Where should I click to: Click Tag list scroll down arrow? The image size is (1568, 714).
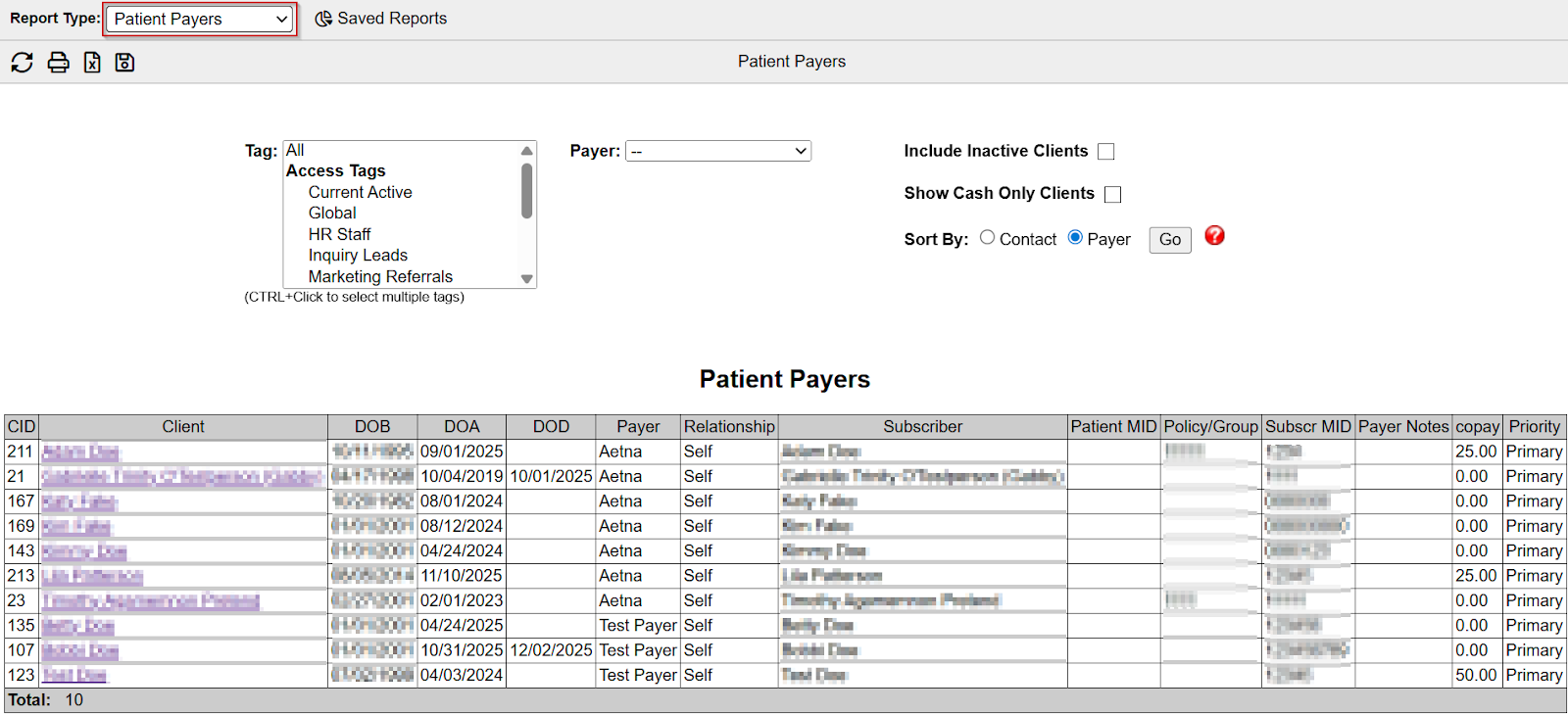(x=527, y=279)
